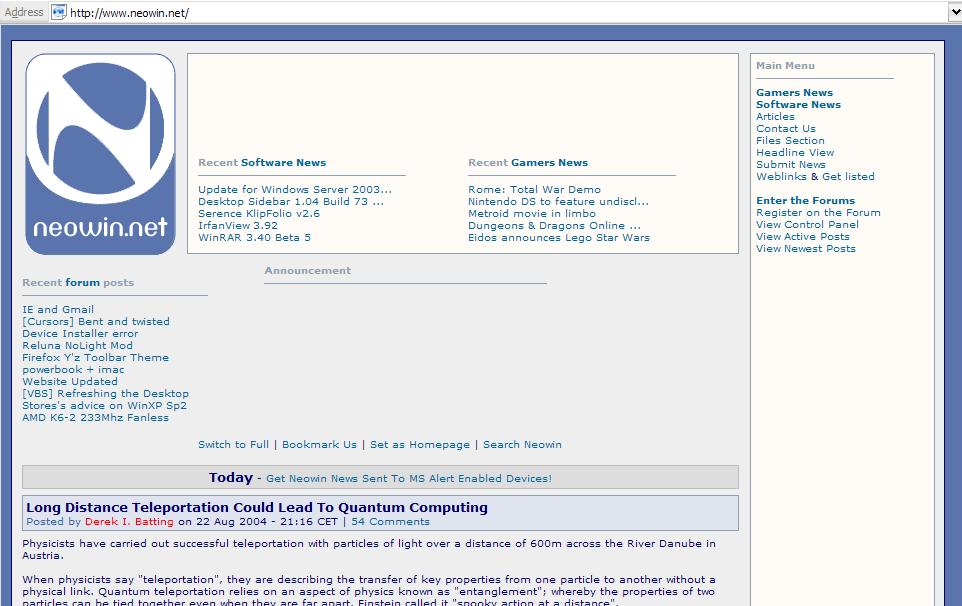The width and height of the screenshot is (962, 606).
Task: Click Switch to Full link
Action: (x=233, y=445)
